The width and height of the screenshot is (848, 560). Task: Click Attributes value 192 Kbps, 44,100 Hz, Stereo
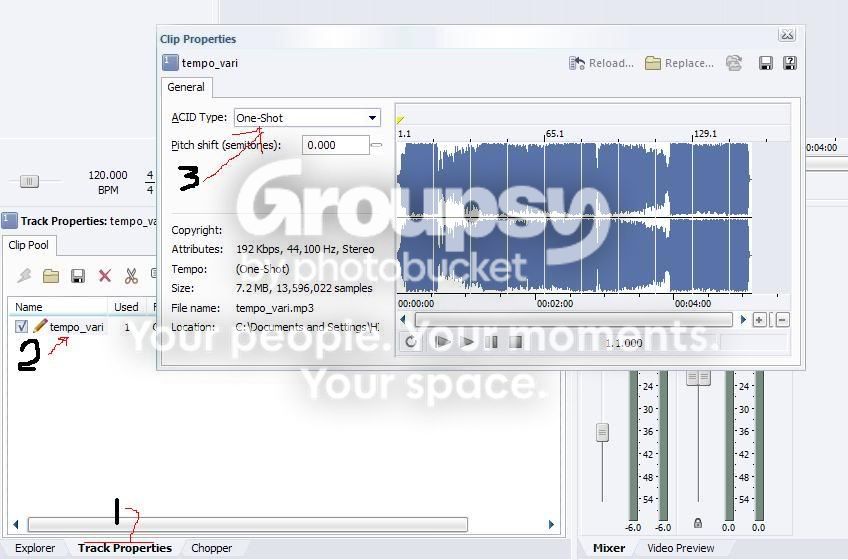click(x=305, y=249)
